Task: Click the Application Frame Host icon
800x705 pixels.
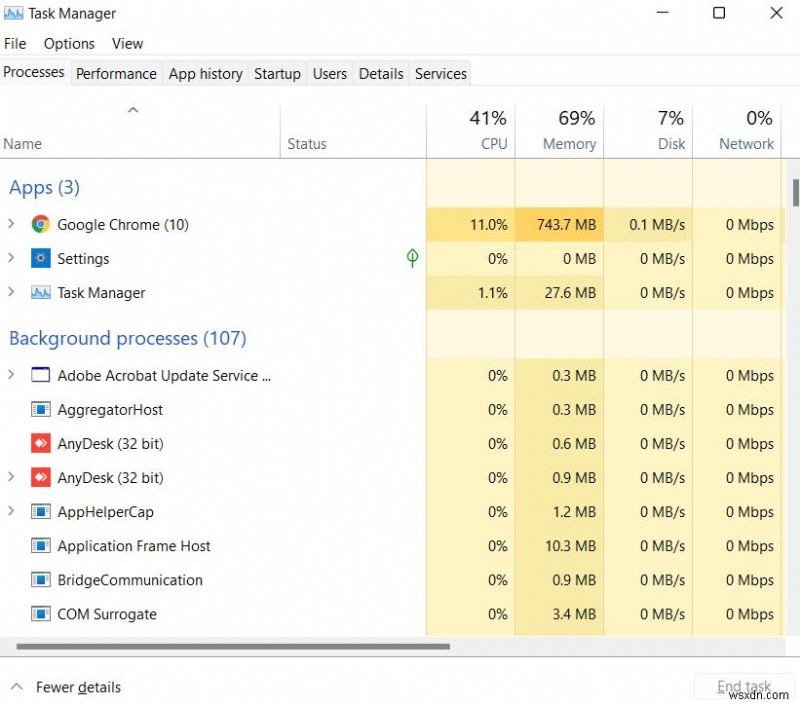Action: pyautogui.click(x=40, y=546)
